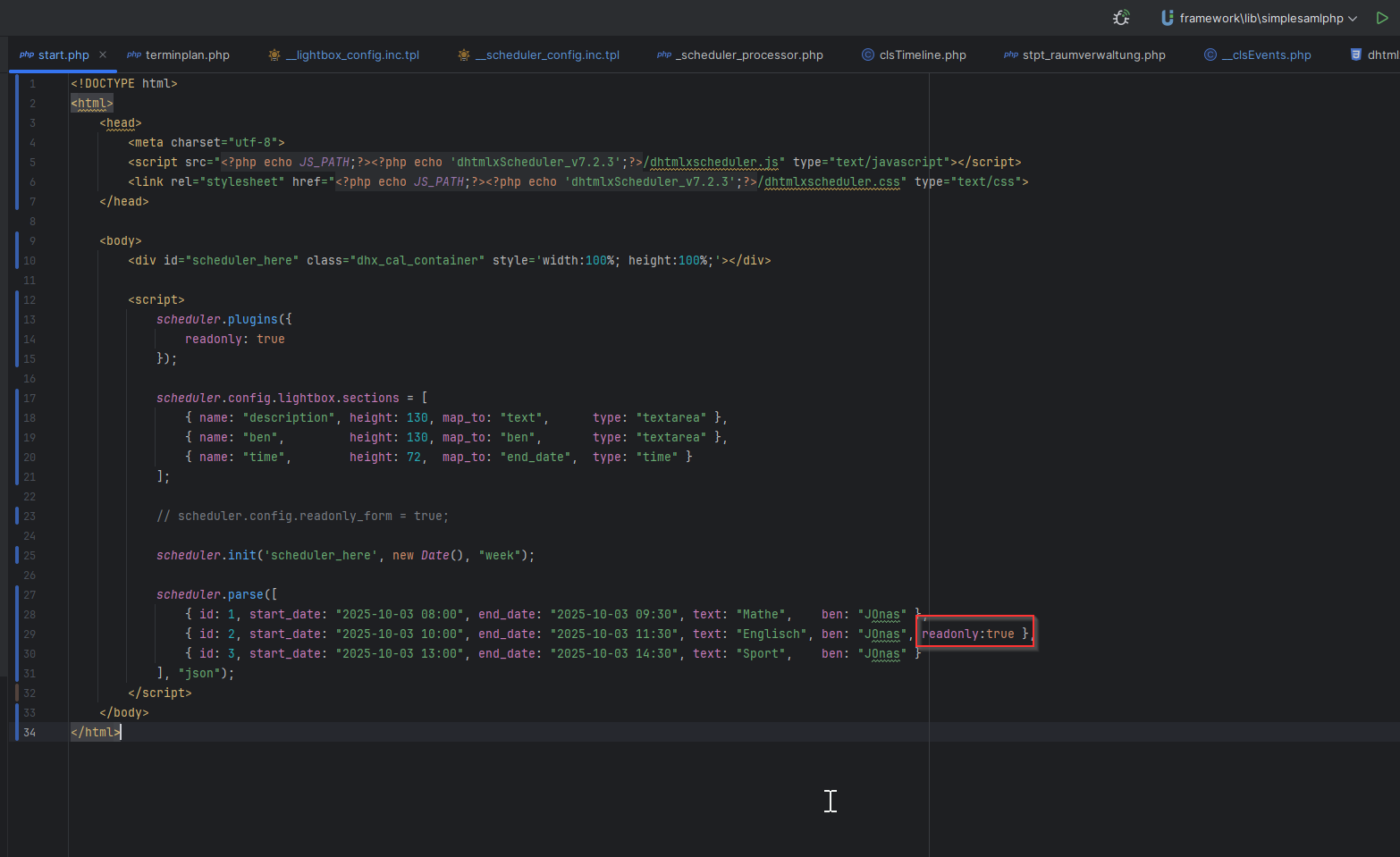This screenshot has height=857, width=1400.
Task: Activate the __clsEvents.php tab
Action: (1266, 55)
